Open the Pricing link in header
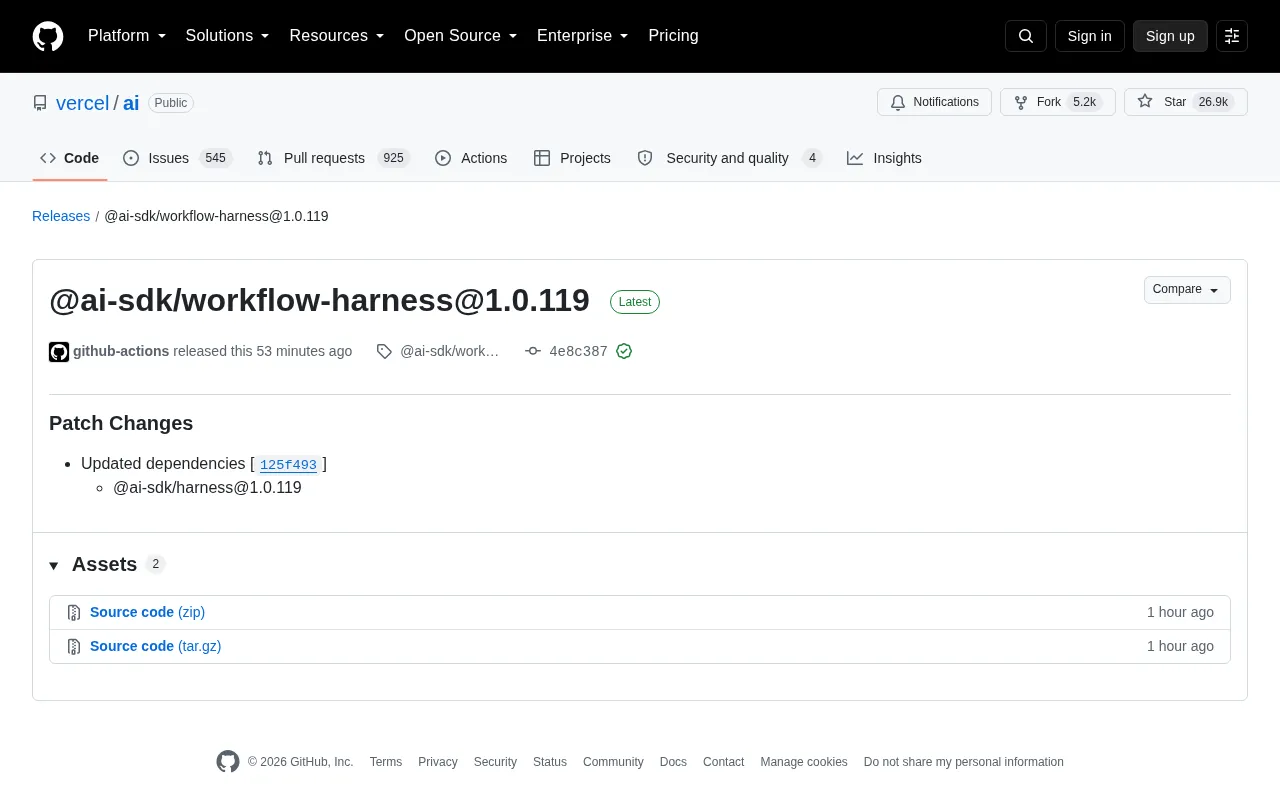The width and height of the screenshot is (1280, 800). 673,36
